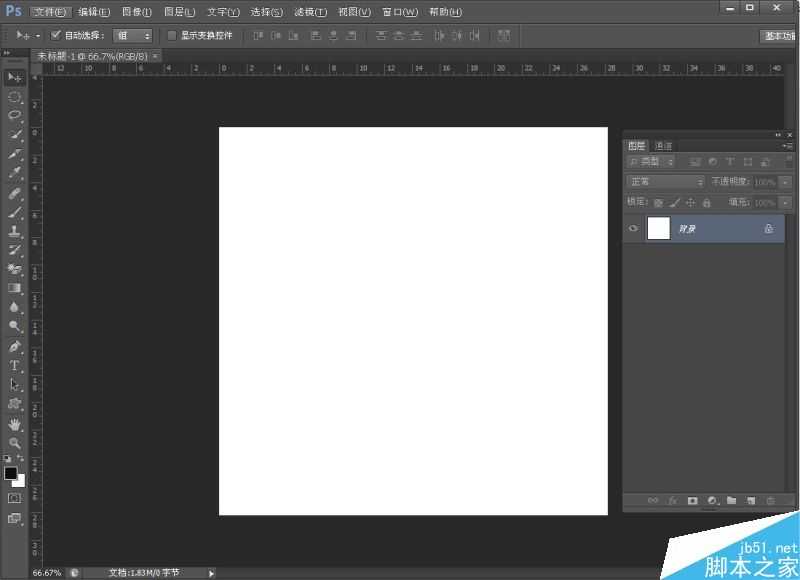Open the new group folder icon

[731, 500]
